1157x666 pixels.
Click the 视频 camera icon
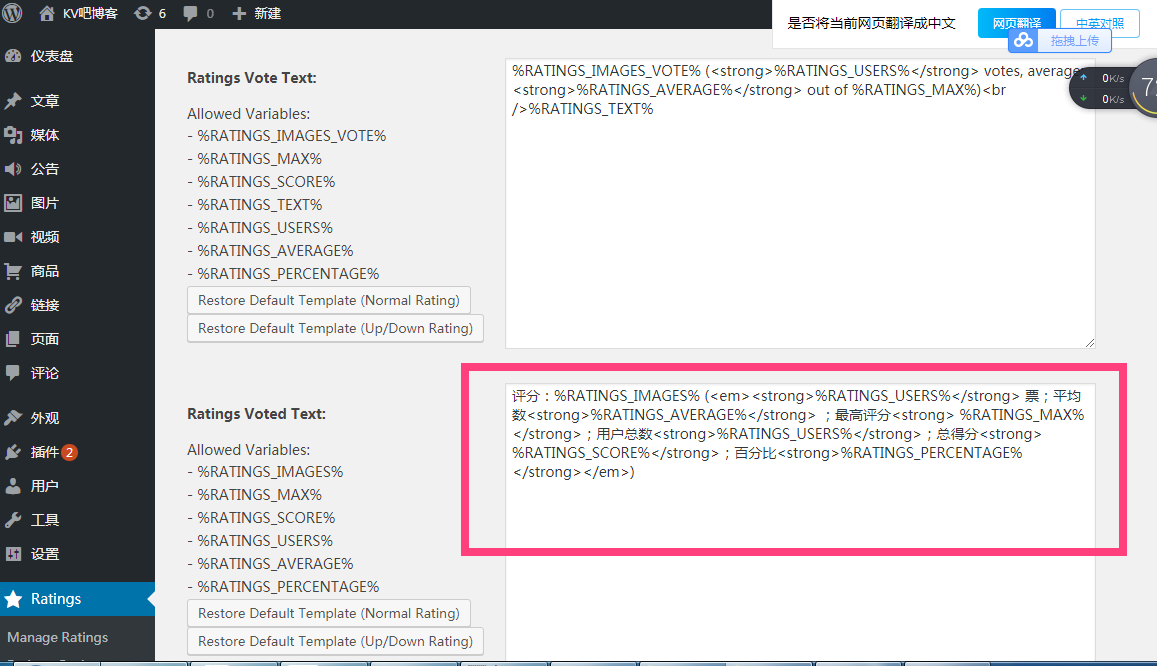[13, 237]
